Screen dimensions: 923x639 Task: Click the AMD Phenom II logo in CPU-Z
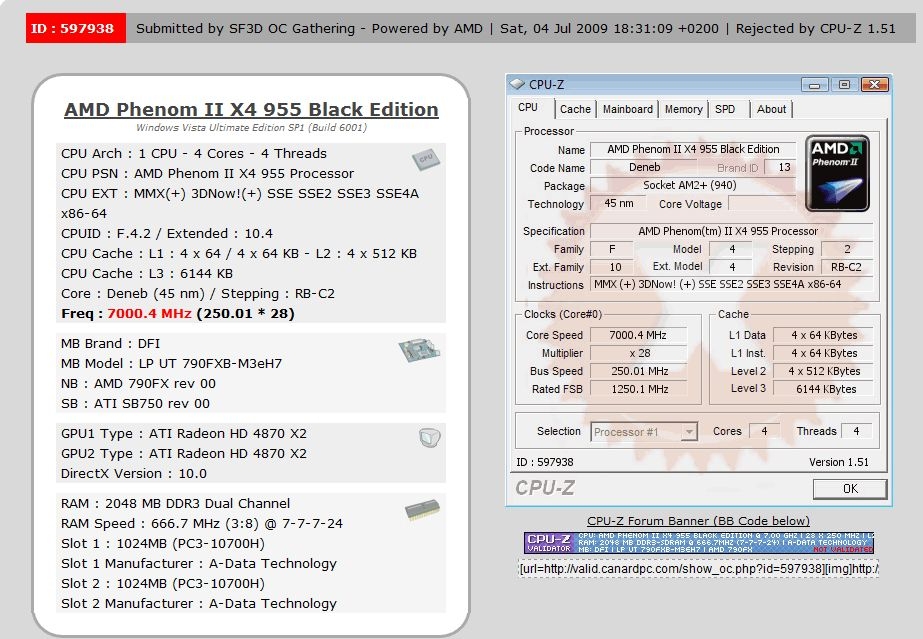pos(837,172)
